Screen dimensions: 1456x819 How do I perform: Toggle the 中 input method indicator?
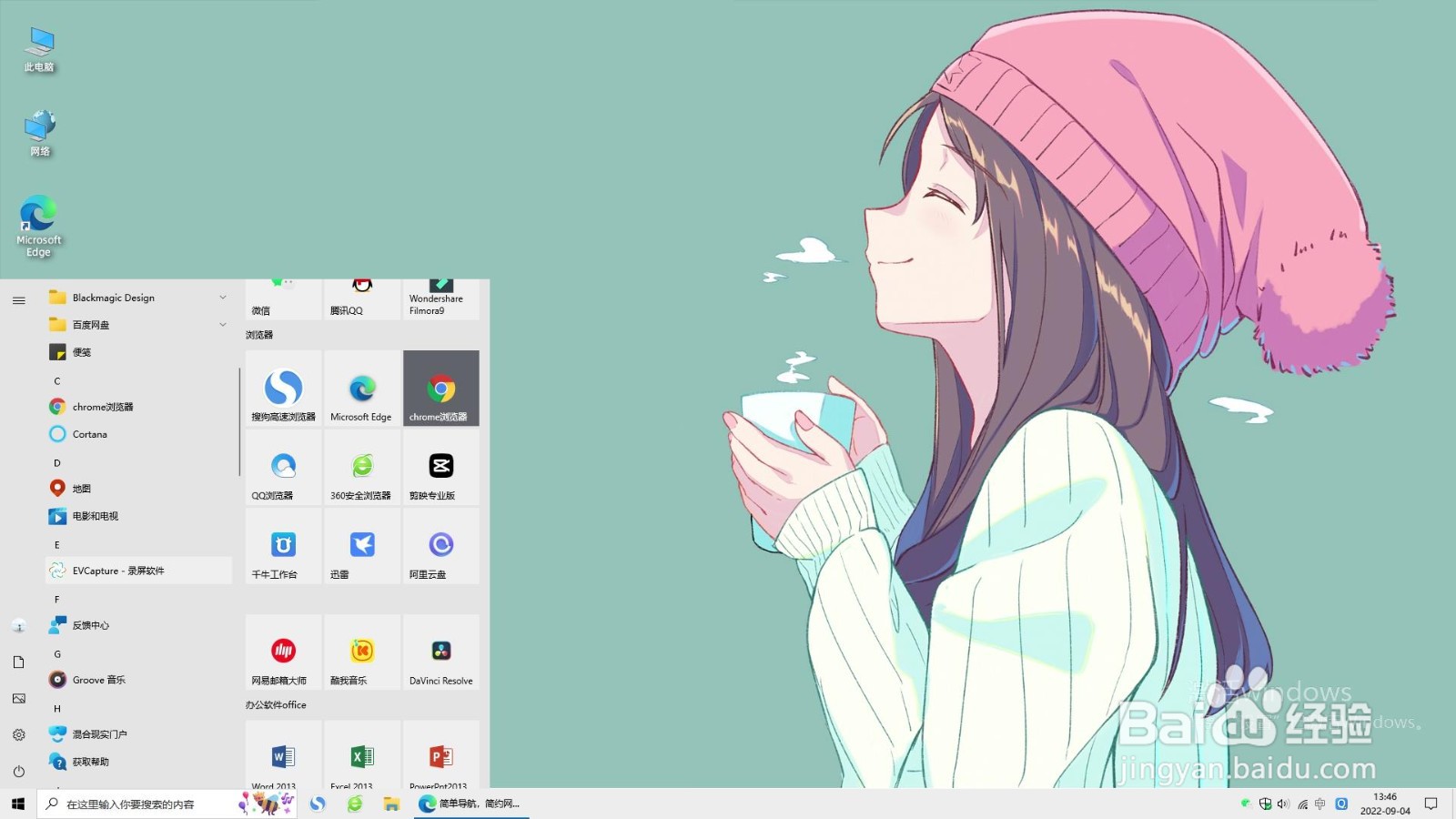point(1319,804)
